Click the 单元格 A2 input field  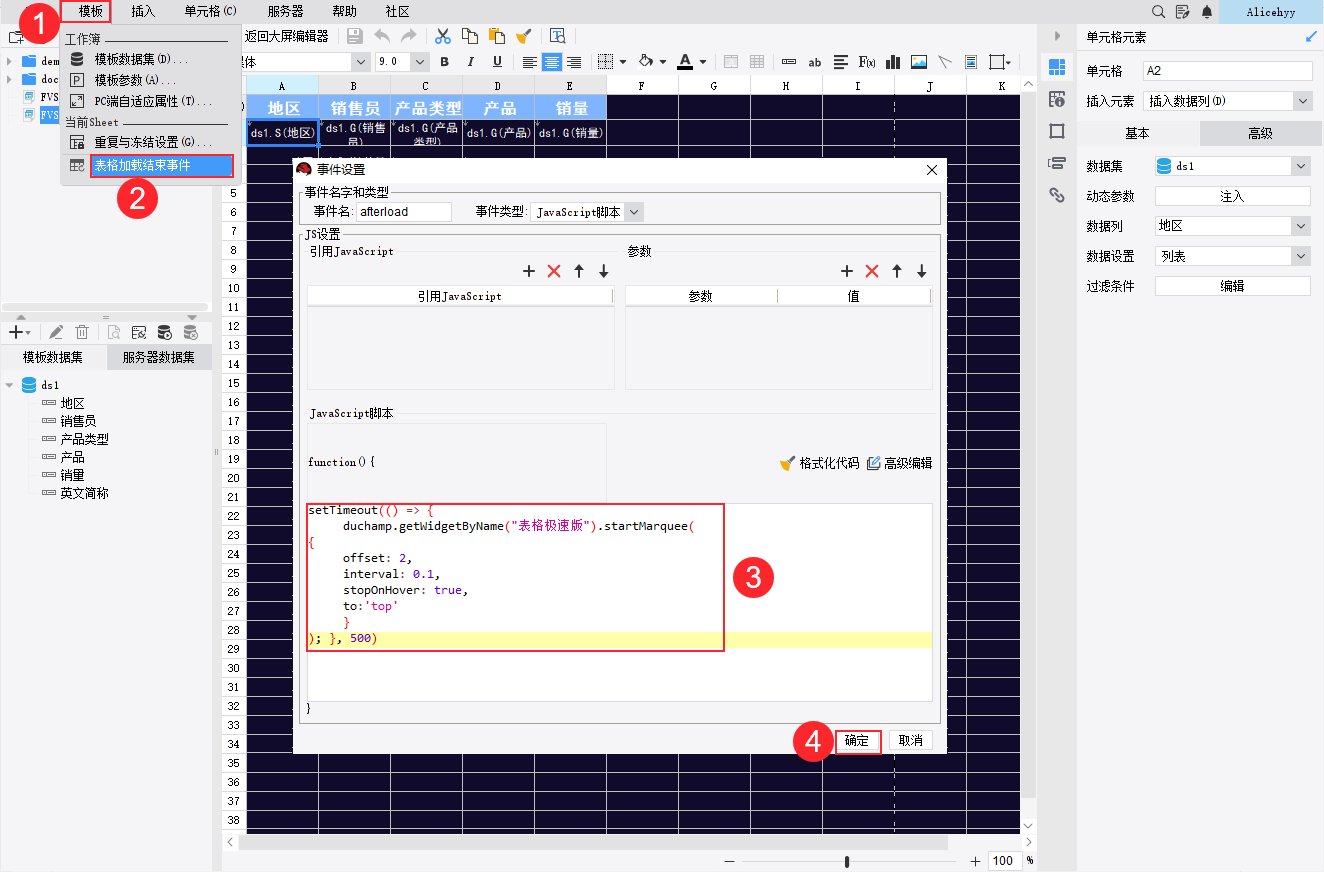[x=1228, y=71]
